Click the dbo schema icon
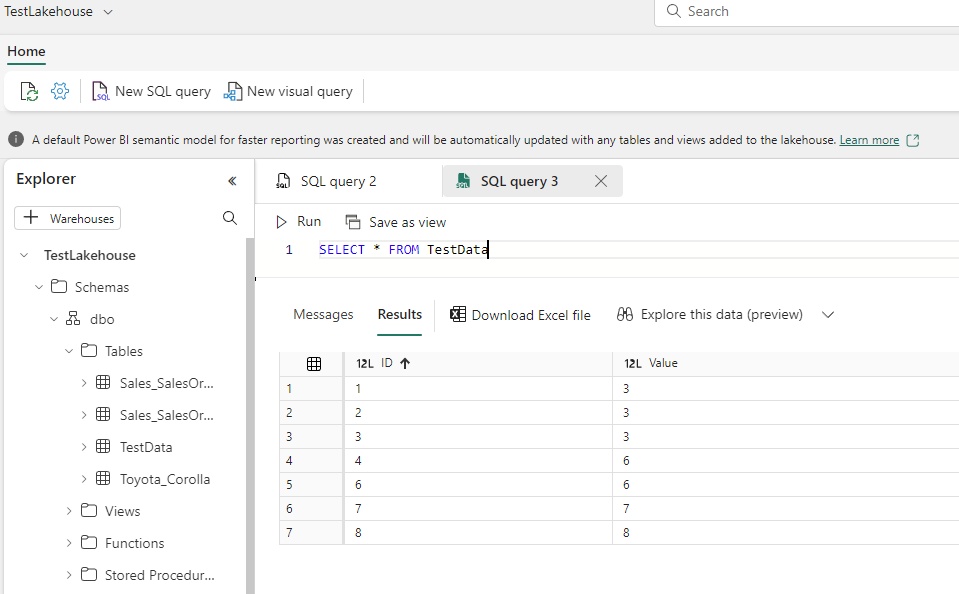The image size is (959, 594). (73, 319)
